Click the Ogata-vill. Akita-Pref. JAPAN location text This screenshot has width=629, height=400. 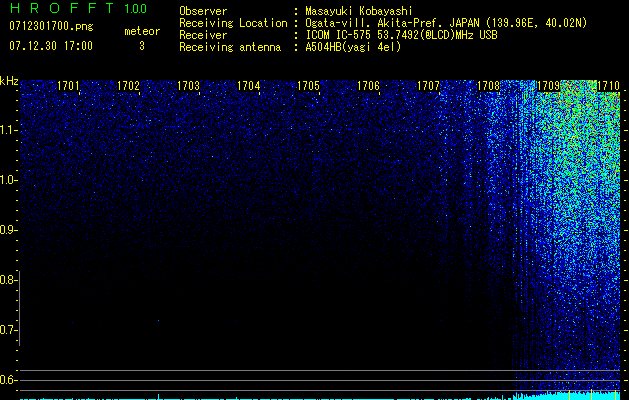click(x=446, y=24)
